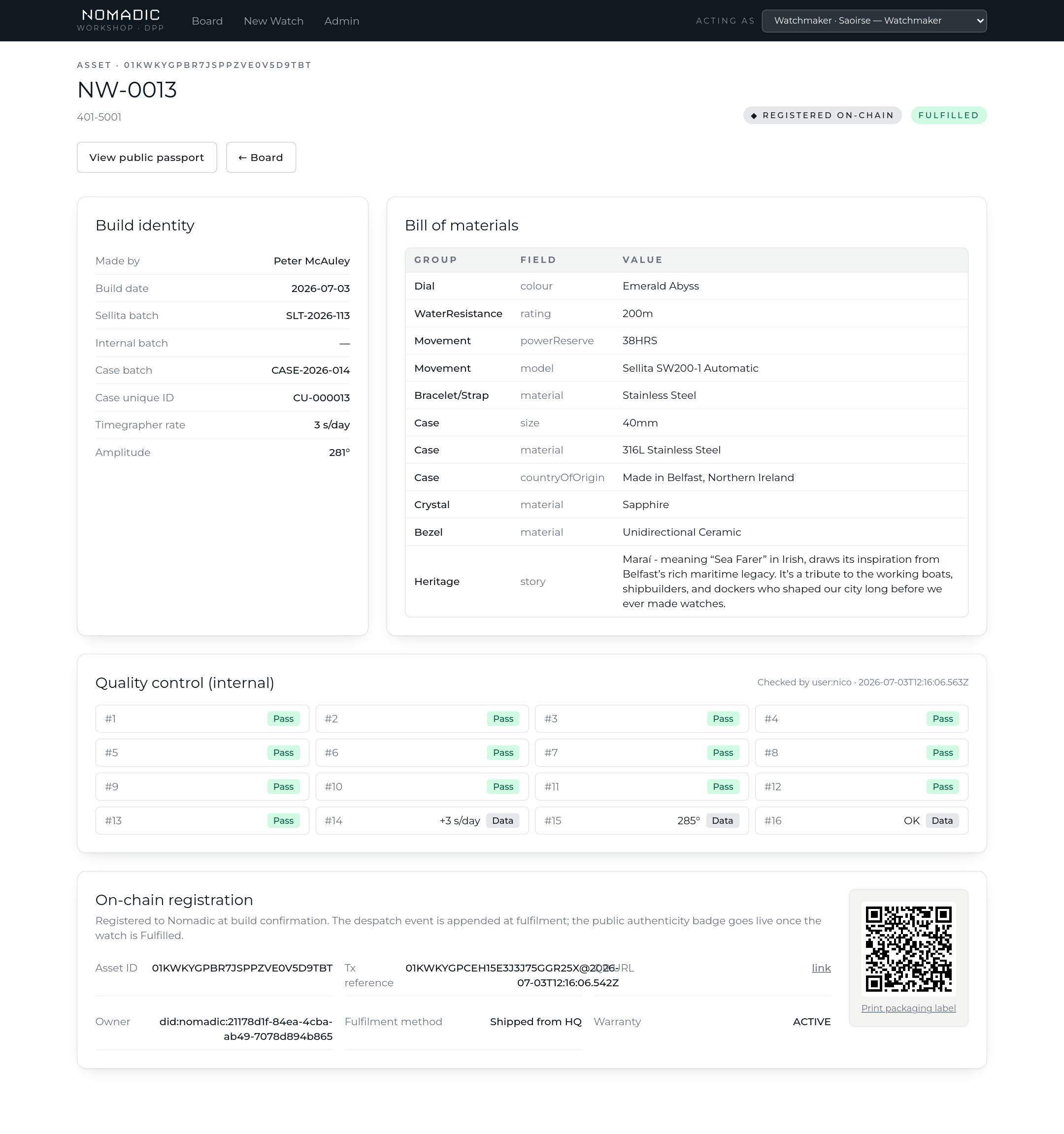This screenshot has width=1064, height=1134.
Task: Click the Pass badge for check #4
Action: (x=942, y=719)
